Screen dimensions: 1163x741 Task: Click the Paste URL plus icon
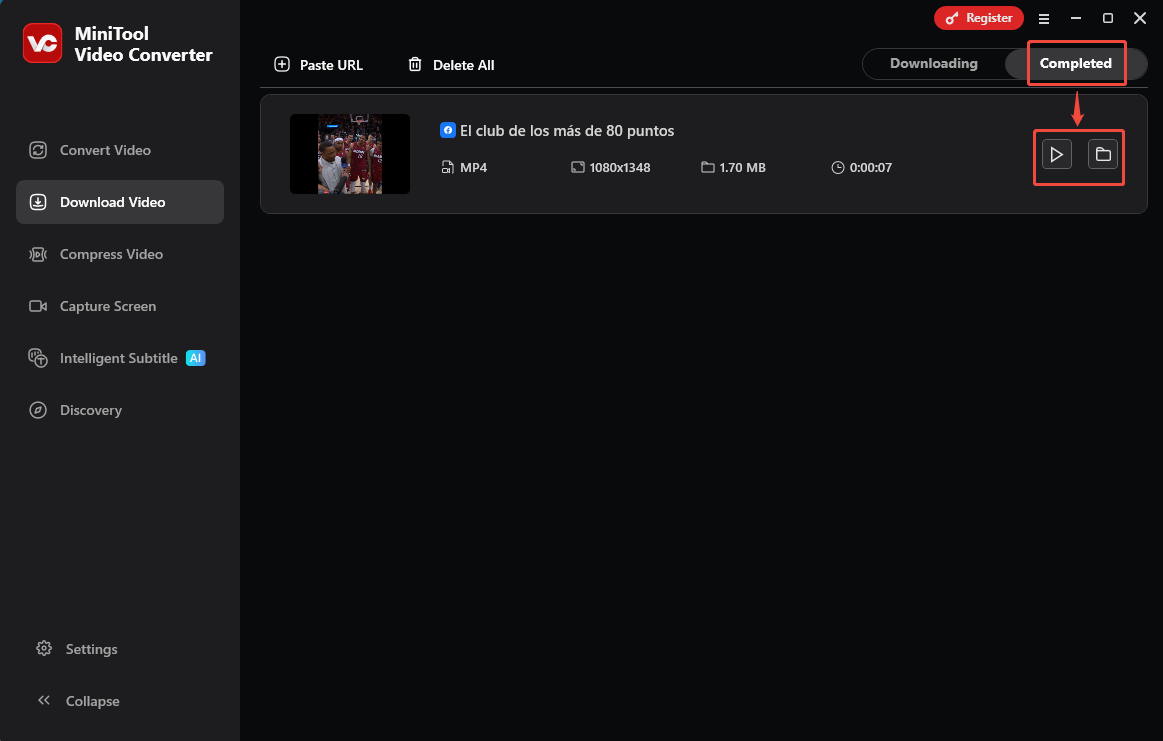coord(281,64)
